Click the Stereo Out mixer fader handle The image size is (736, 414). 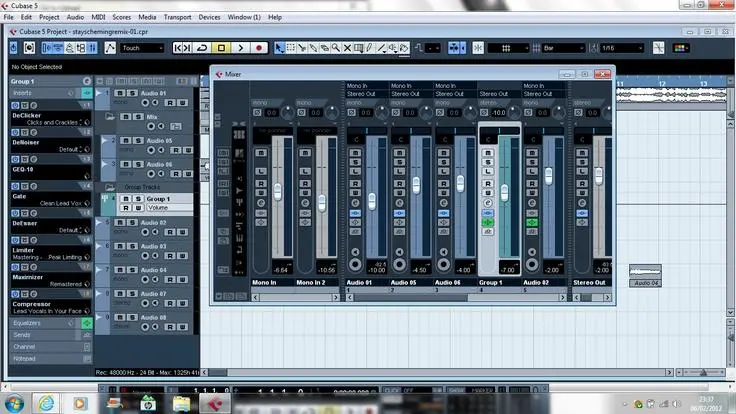tap(598, 176)
